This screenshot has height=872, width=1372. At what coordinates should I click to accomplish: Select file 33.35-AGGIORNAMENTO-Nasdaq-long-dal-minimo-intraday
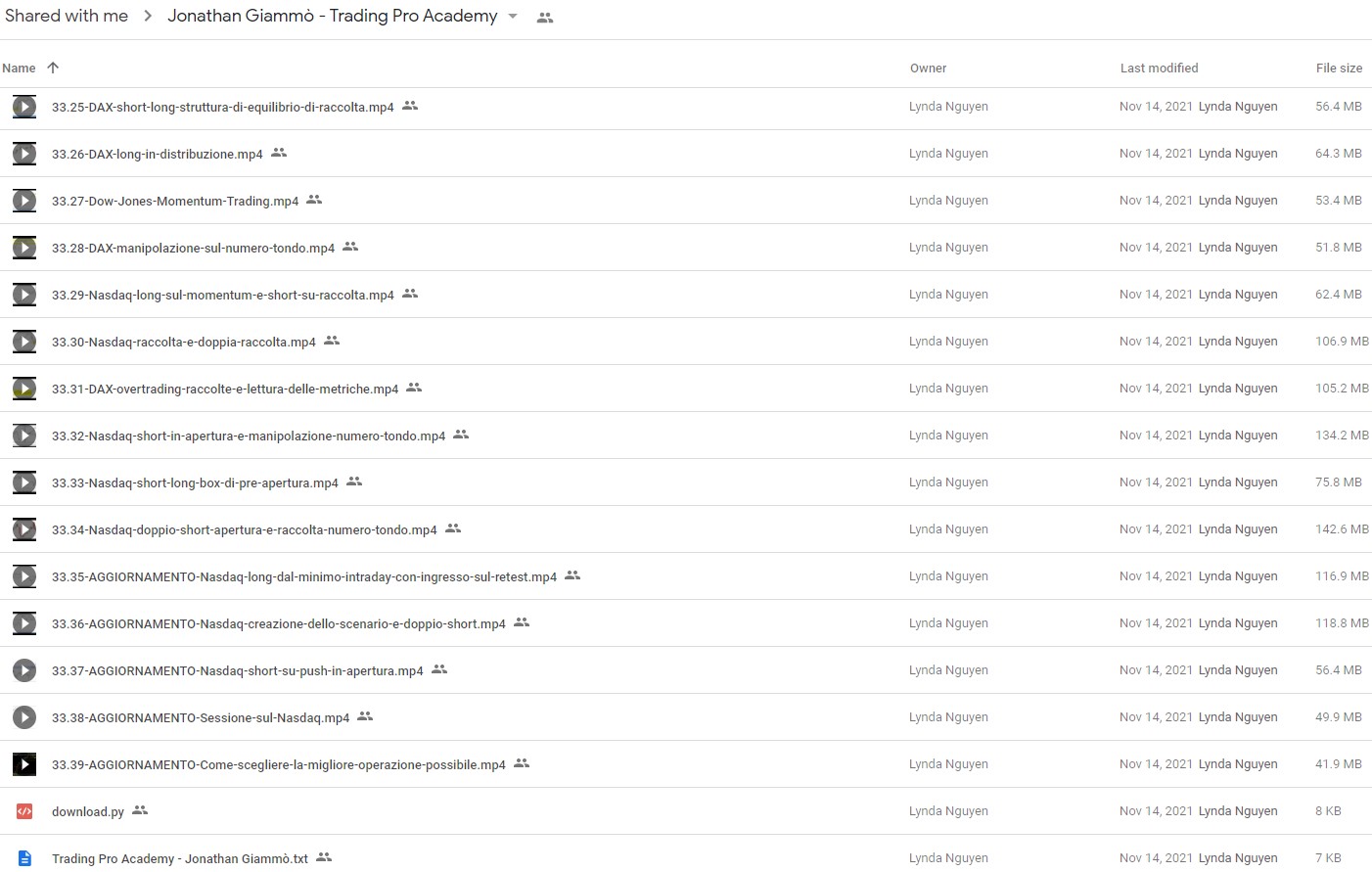click(304, 577)
